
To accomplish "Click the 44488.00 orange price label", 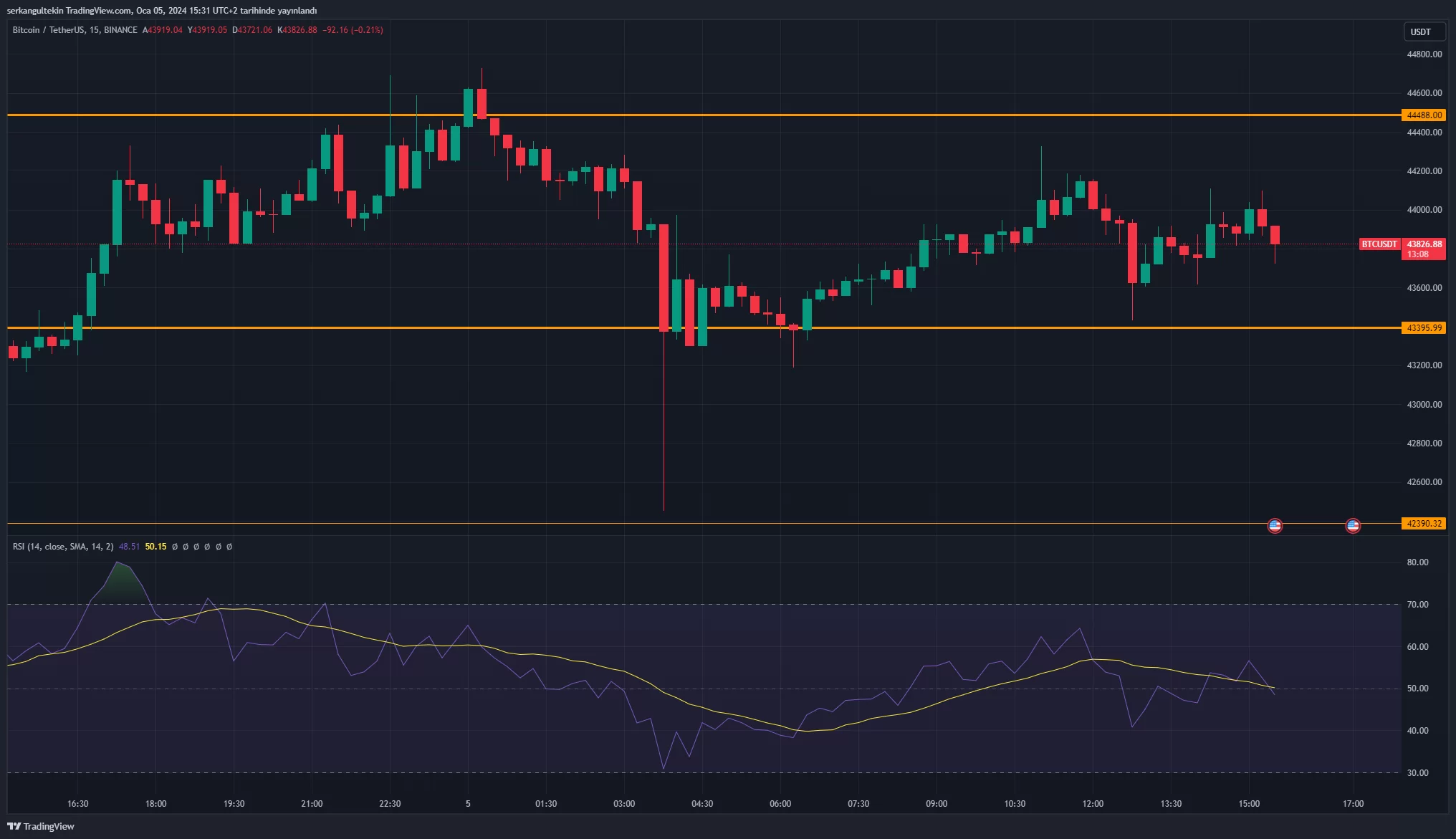I will (x=1423, y=115).
